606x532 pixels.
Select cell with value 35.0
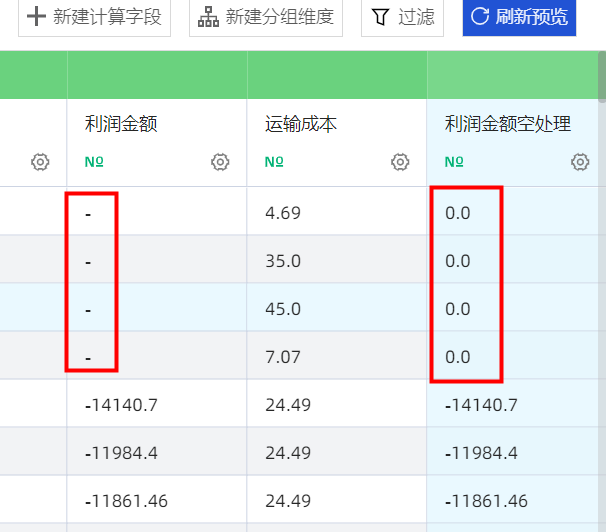click(x=283, y=261)
